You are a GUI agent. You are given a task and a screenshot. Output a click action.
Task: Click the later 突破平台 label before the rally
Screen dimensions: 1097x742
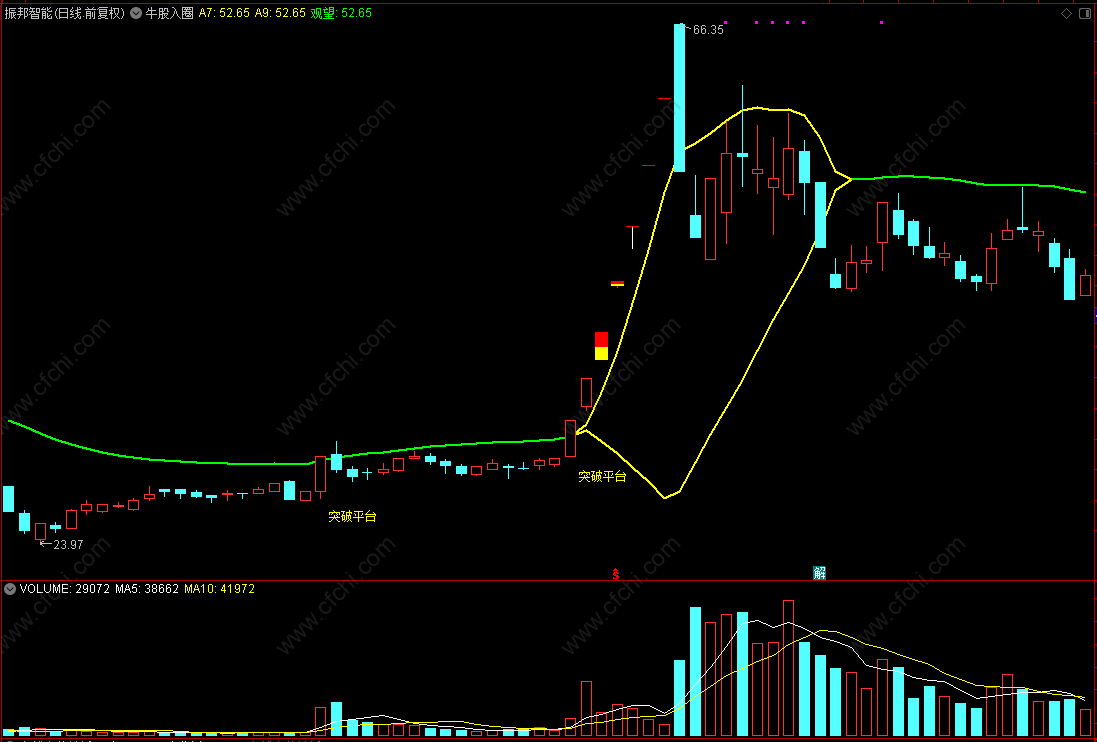point(602,477)
